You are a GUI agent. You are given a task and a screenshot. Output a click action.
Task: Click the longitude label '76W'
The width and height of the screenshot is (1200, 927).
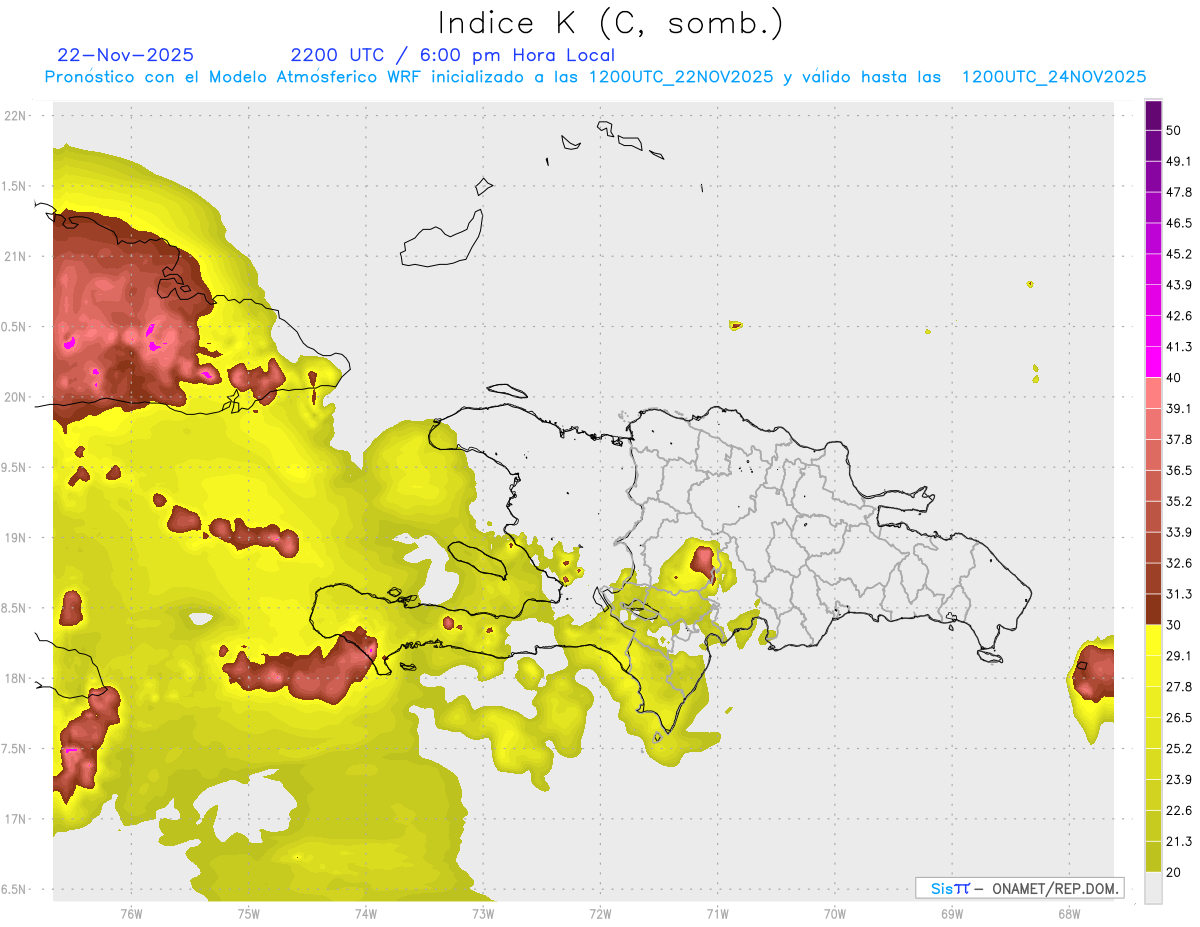click(131, 913)
